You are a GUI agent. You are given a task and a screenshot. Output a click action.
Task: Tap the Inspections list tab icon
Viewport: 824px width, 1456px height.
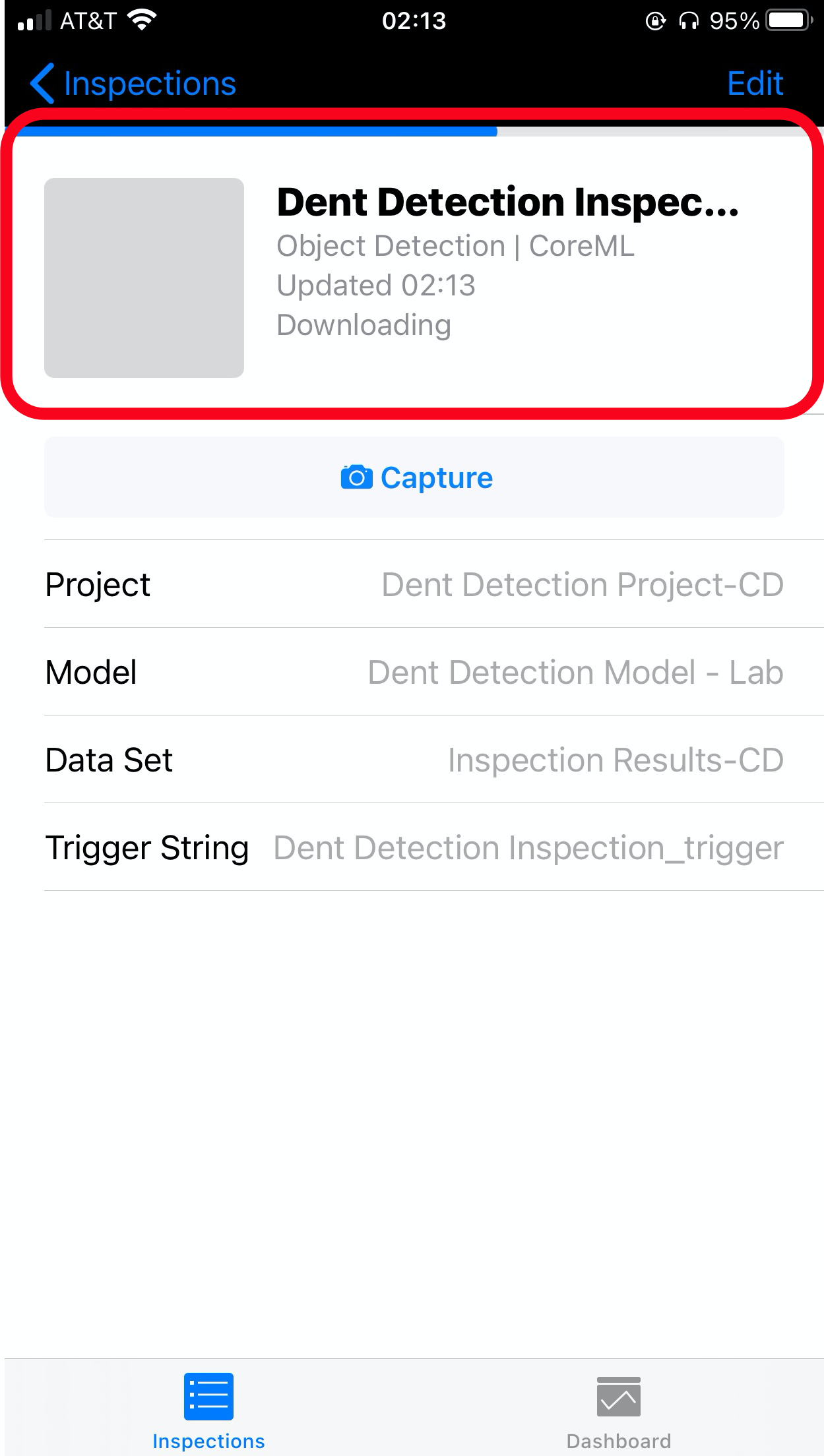[208, 1397]
